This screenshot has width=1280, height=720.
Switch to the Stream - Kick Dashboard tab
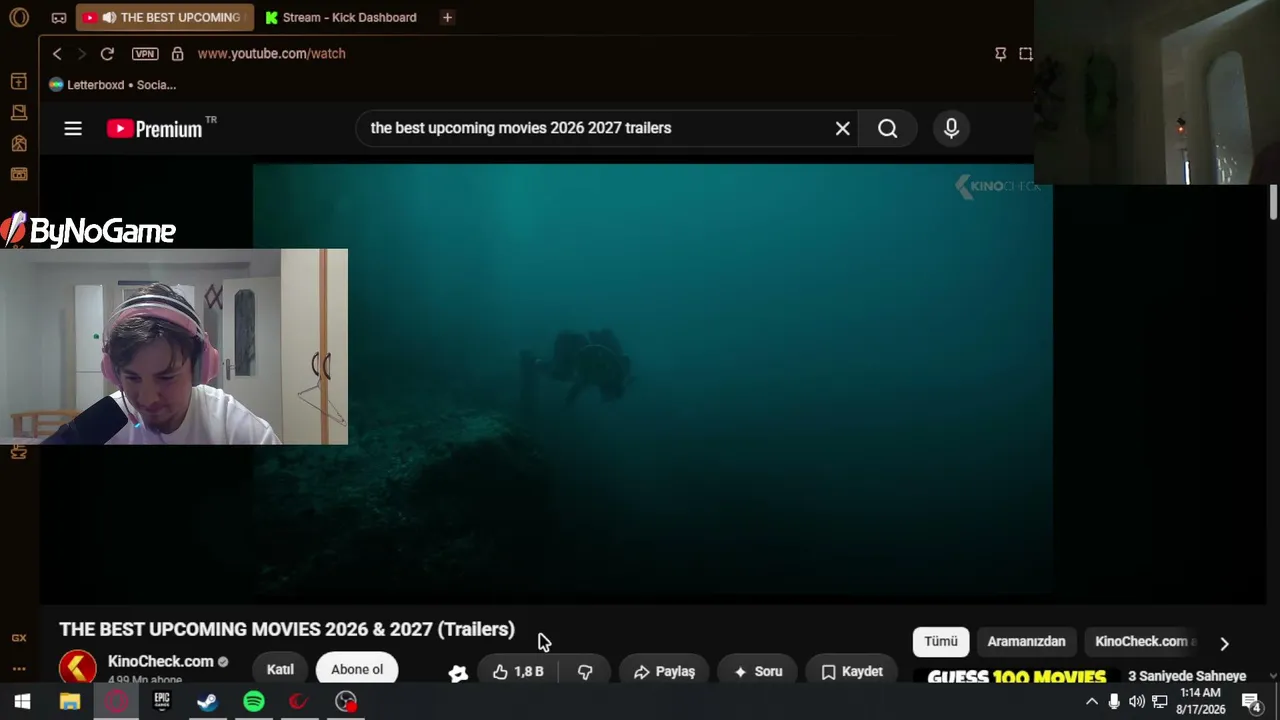pos(340,17)
